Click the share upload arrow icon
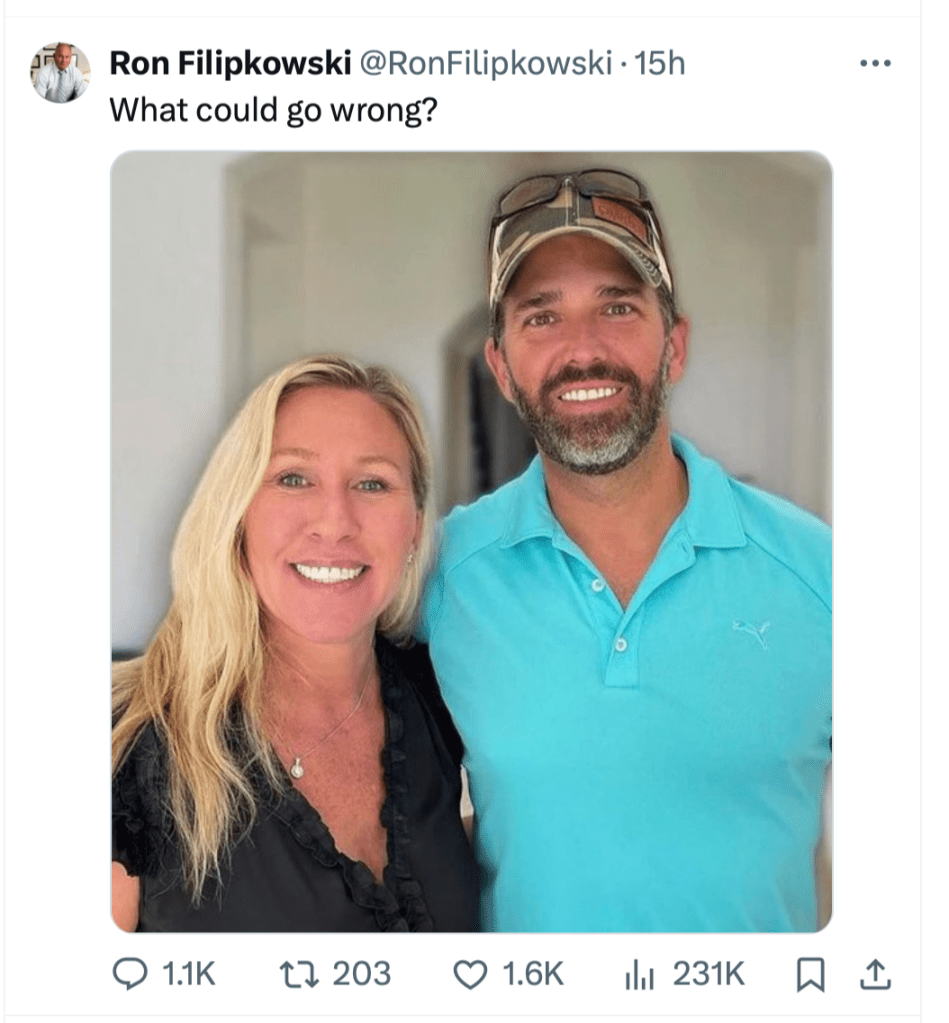The width and height of the screenshot is (949, 1023). tap(875, 974)
